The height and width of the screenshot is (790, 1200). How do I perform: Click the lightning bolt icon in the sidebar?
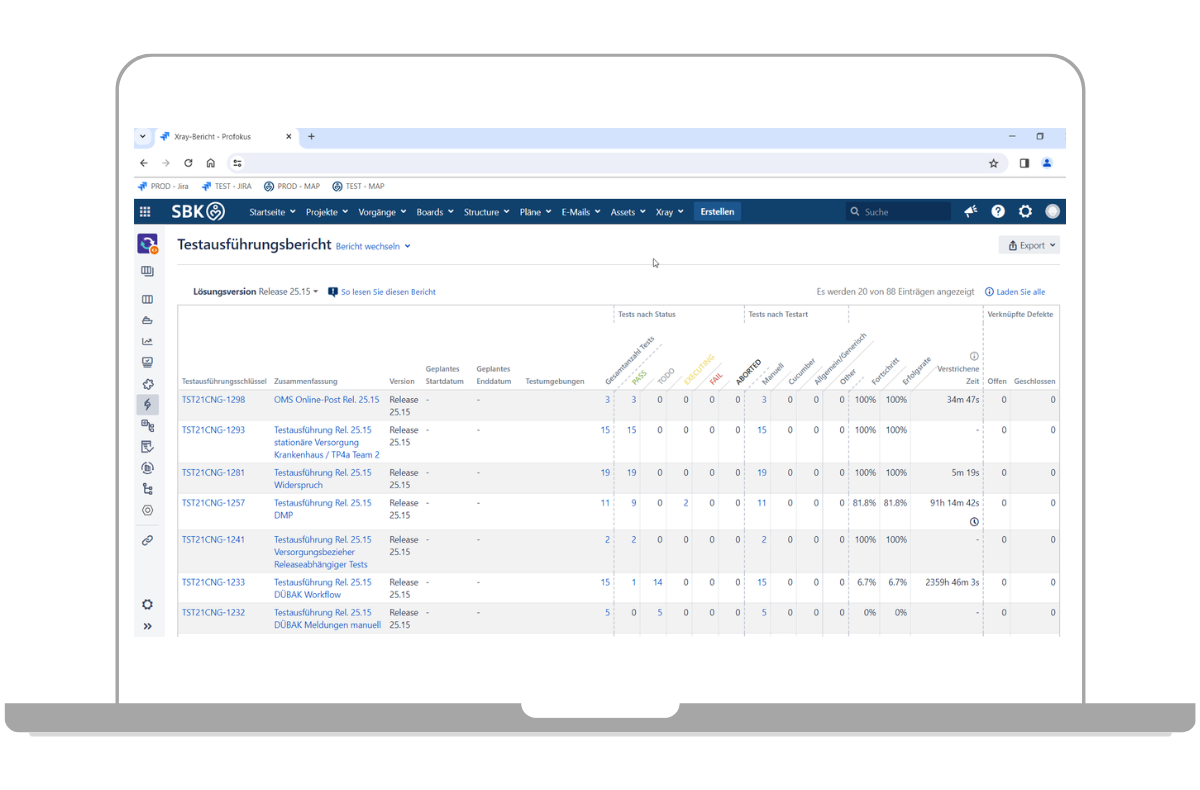tap(148, 405)
